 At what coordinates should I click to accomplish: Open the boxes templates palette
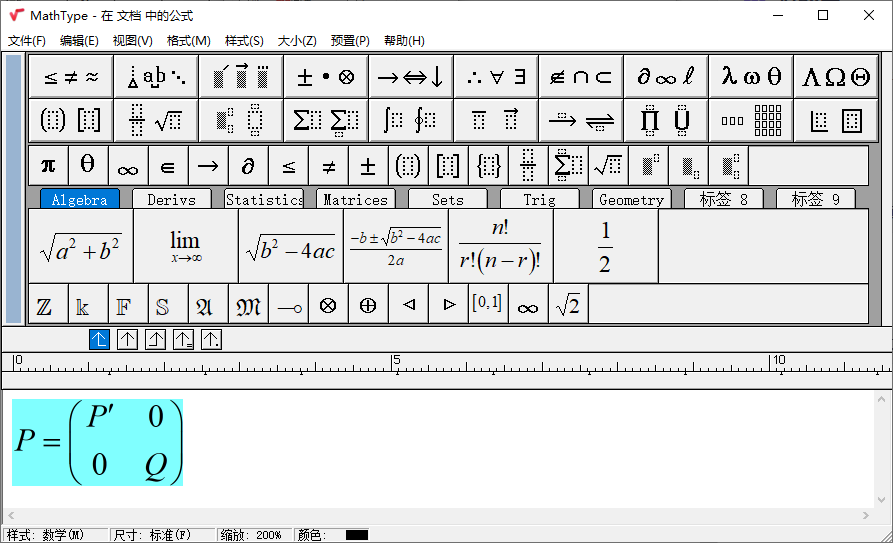tap(835, 120)
